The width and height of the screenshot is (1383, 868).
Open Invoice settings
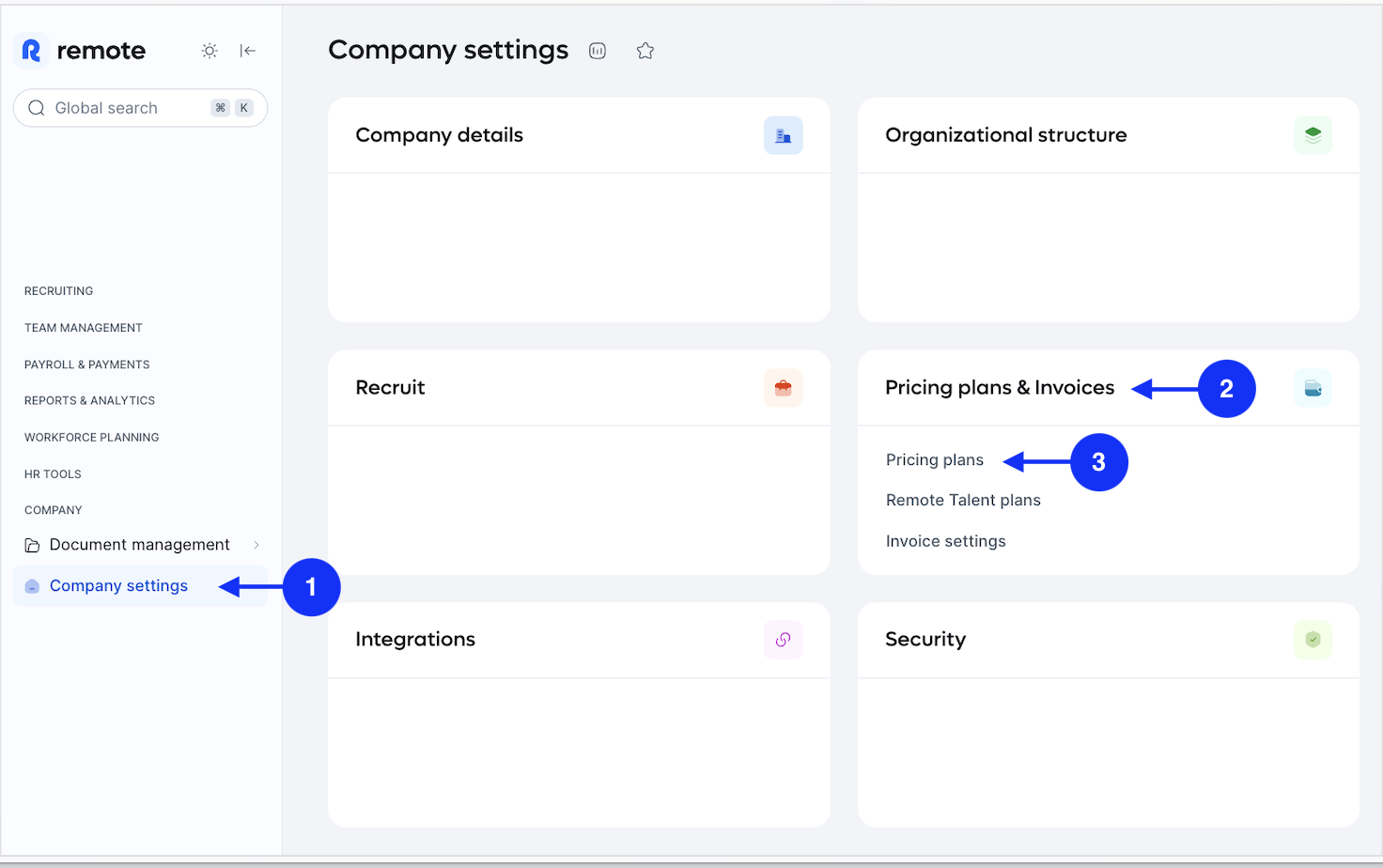(x=945, y=540)
